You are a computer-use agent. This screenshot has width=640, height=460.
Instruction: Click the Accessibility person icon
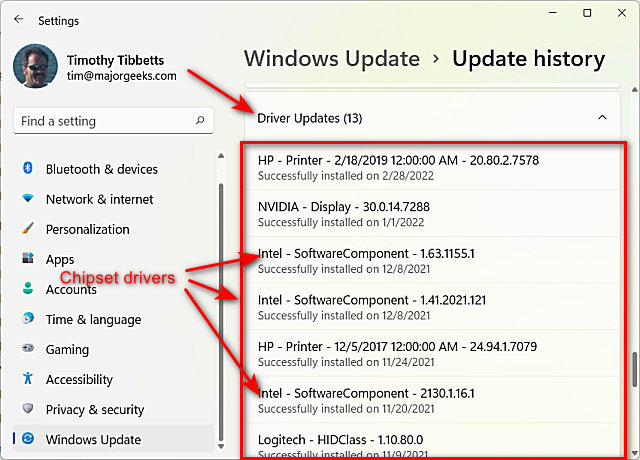tap(28, 379)
